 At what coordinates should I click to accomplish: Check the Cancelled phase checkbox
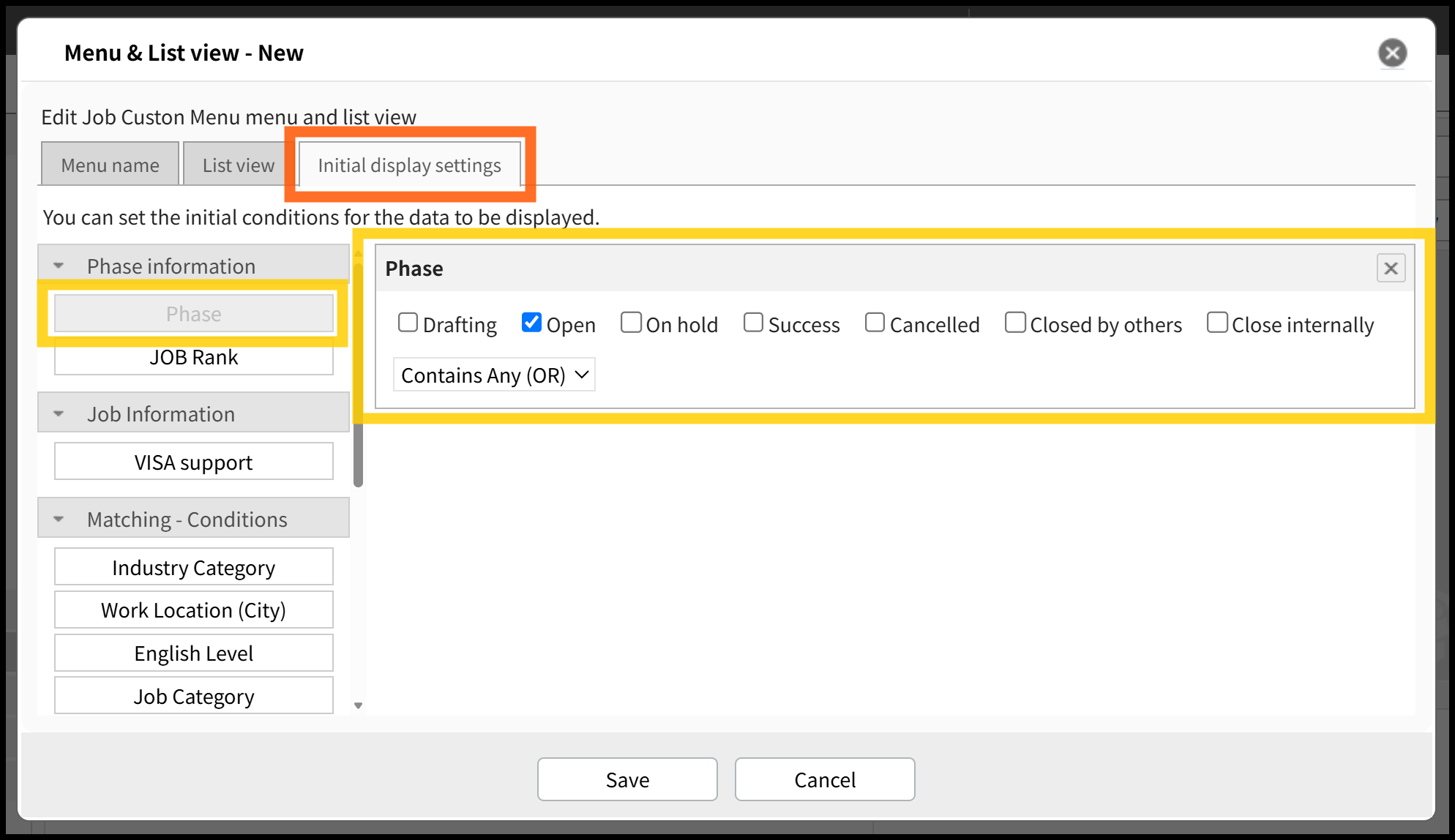point(875,323)
